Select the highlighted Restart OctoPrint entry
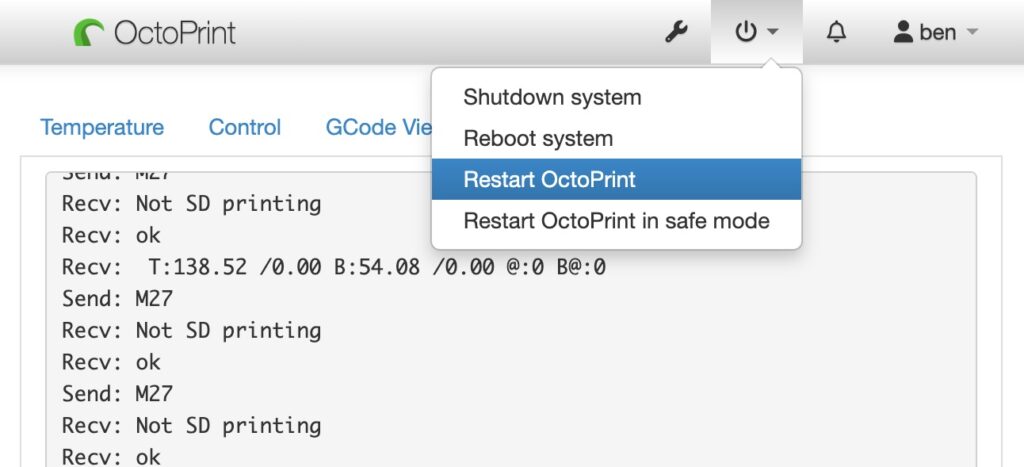 549,180
